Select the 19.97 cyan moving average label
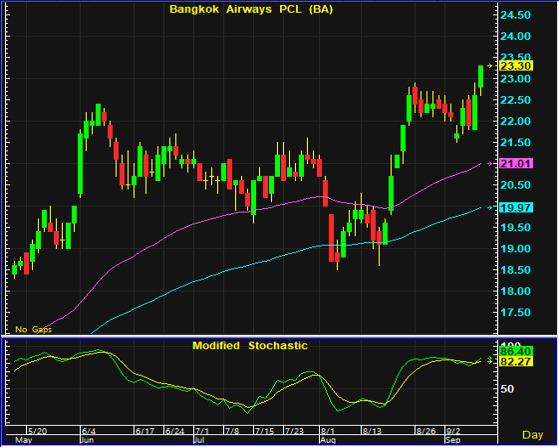The height and width of the screenshot is (447, 559). coord(516,207)
